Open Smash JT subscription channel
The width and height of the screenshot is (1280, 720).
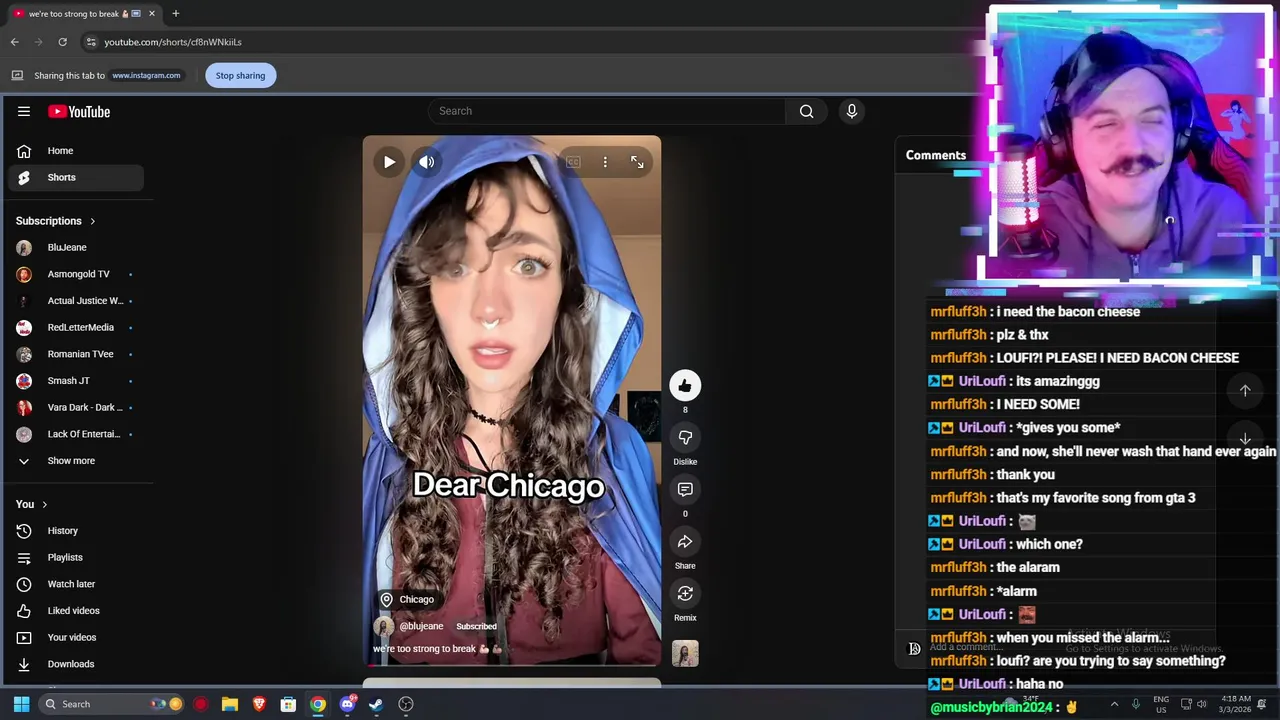pyautogui.click(x=76, y=381)
